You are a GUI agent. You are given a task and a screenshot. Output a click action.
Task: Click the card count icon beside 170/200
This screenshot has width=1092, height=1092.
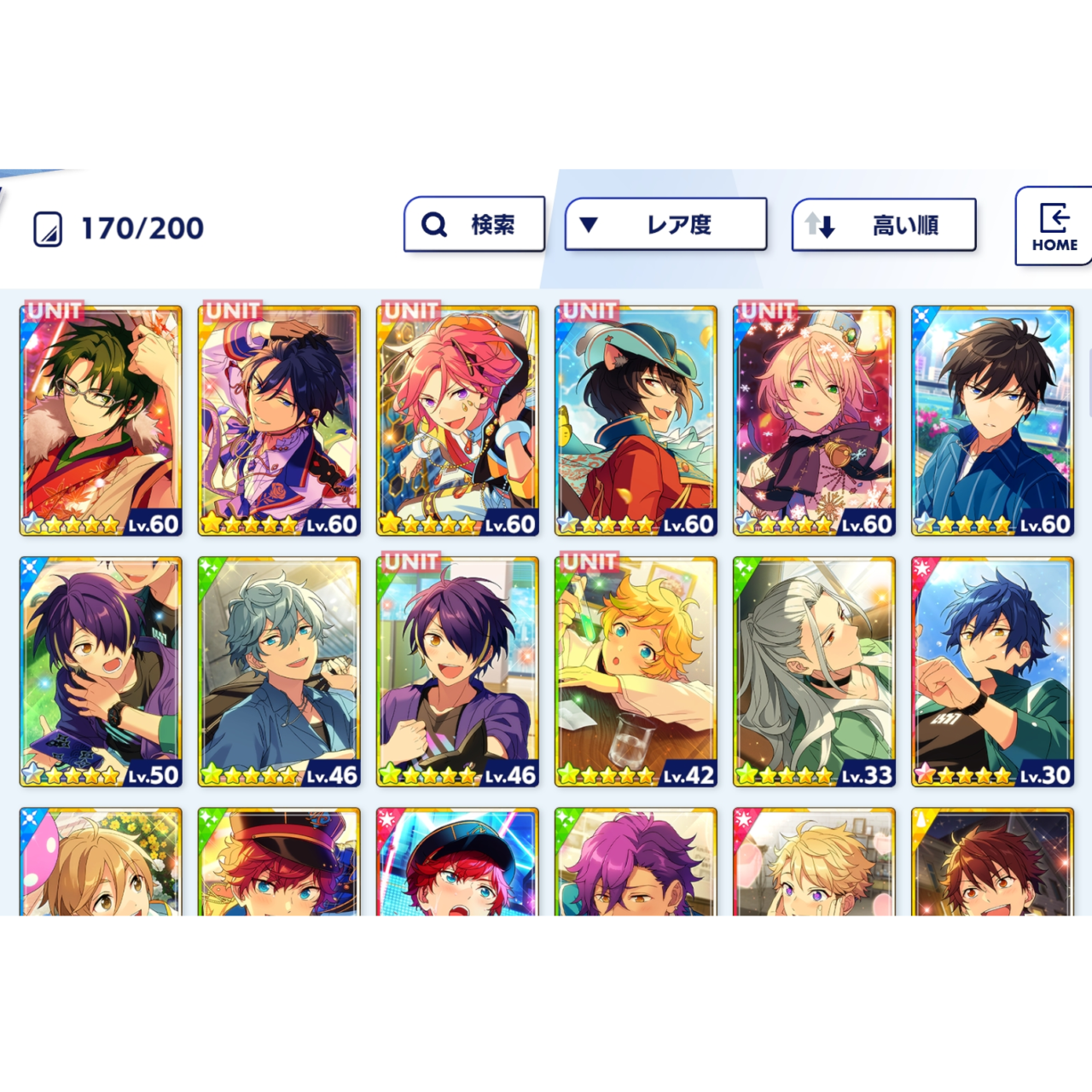tap(48, 229)
